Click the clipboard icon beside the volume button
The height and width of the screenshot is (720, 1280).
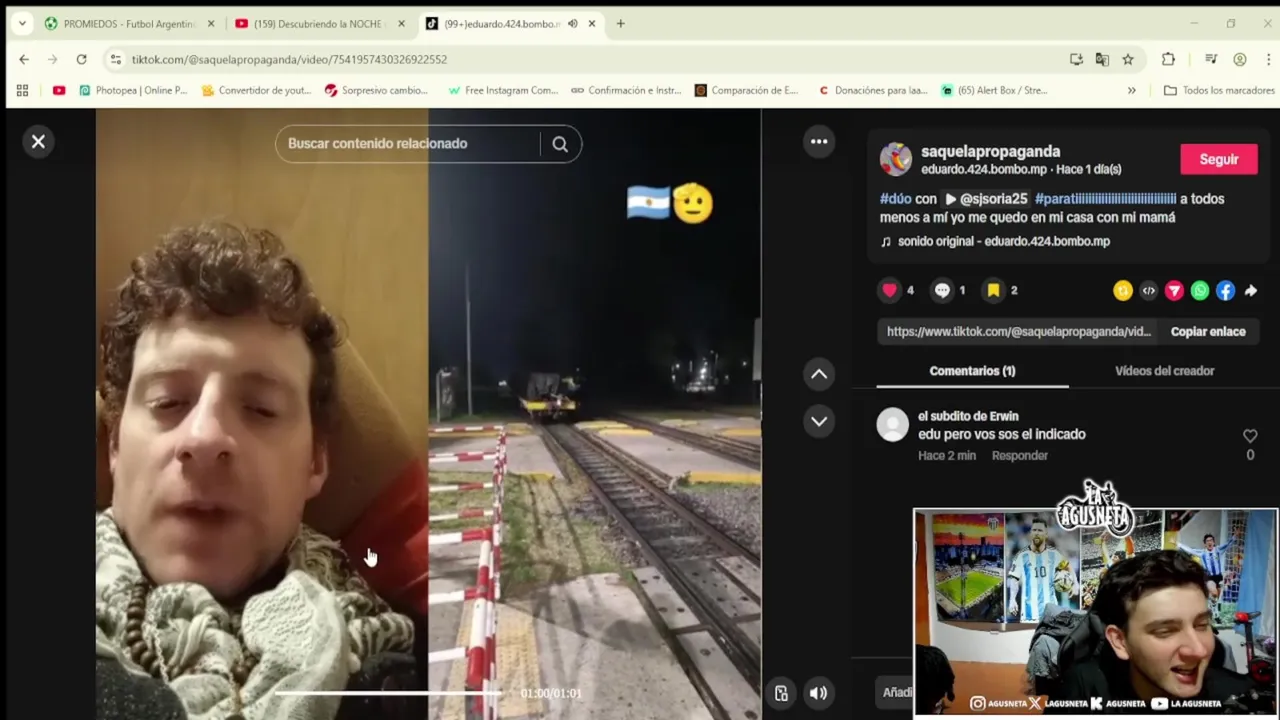[x=781, y=693]
